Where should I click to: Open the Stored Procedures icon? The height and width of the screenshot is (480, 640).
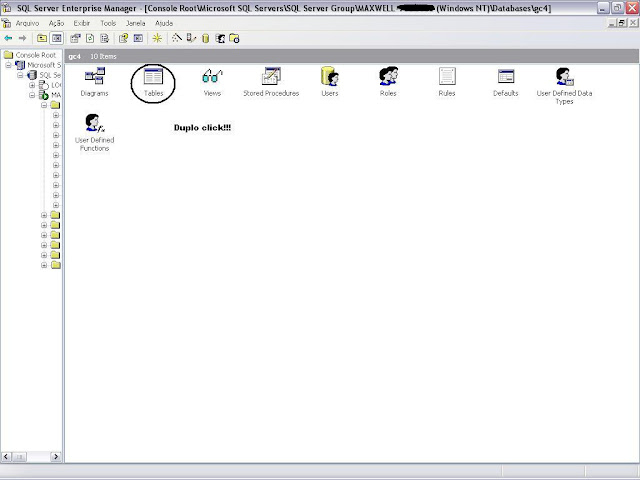(x=271, y=76)
